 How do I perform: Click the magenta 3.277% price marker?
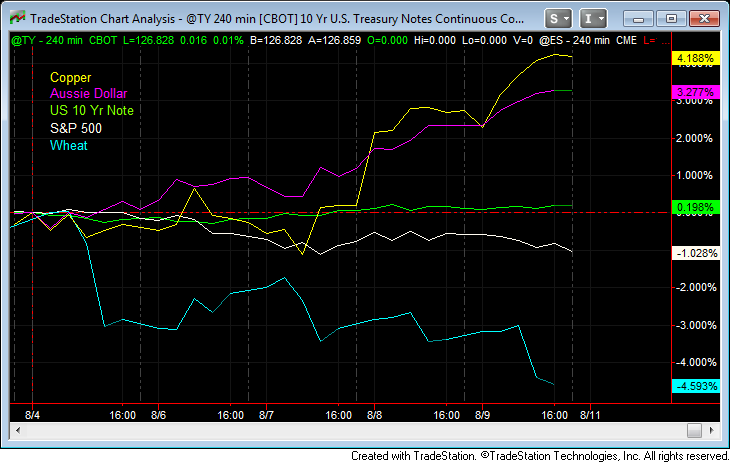tap(696, 92)
